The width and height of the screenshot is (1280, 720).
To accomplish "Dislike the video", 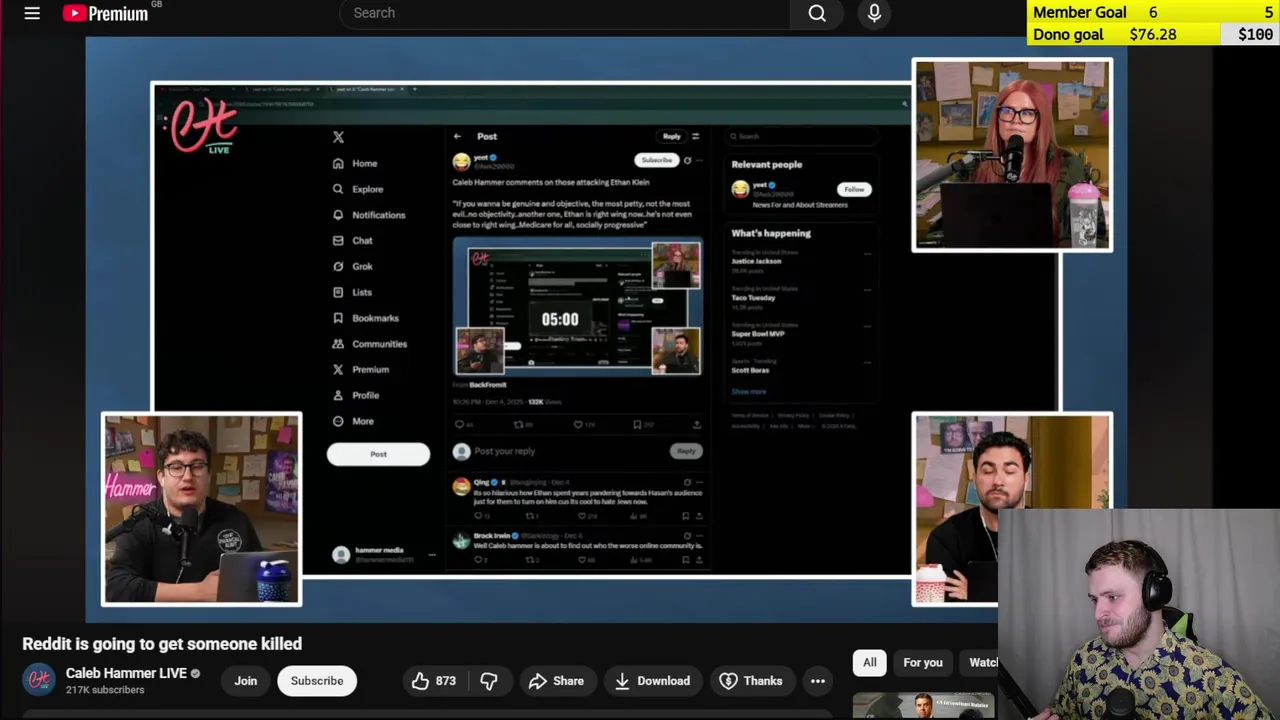I will [489, 681].
